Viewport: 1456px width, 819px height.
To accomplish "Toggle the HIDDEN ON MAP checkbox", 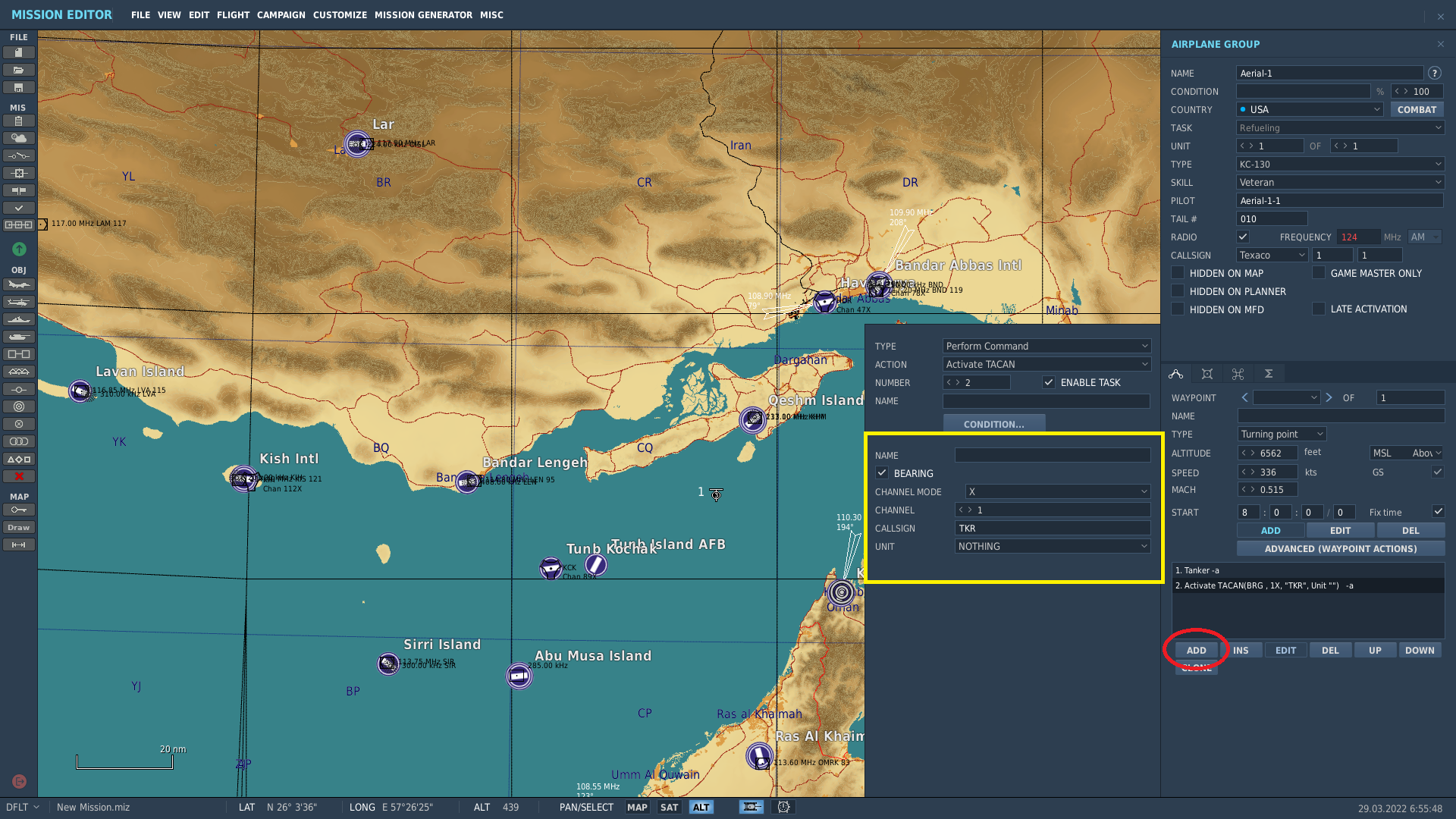I will (1178, 273).
